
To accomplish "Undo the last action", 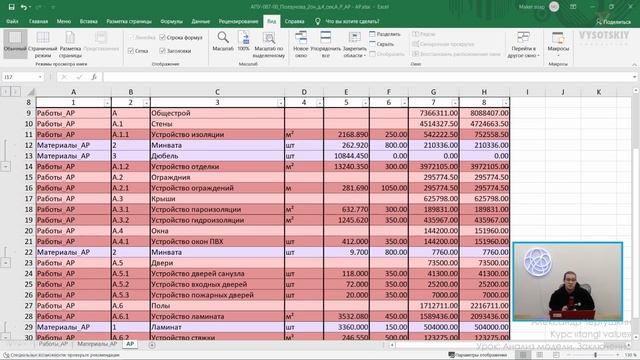I will (24, 7).
